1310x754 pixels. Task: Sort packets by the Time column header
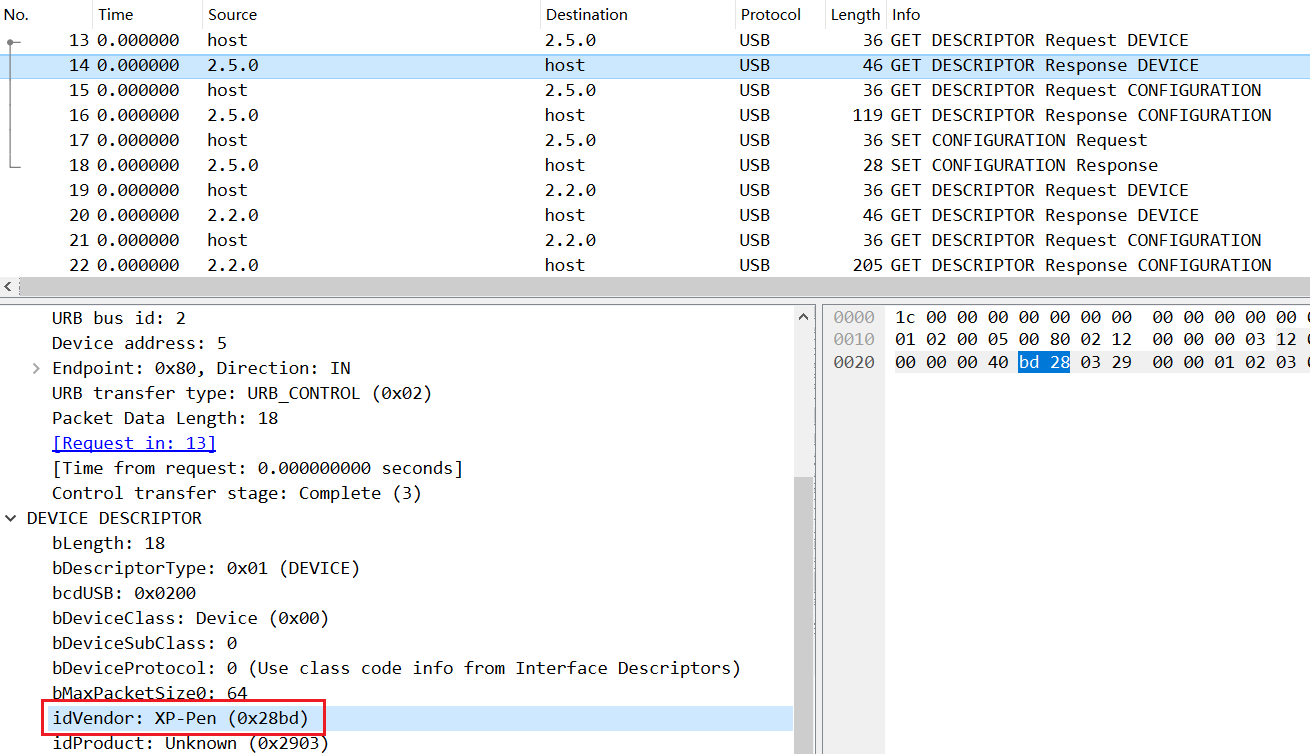click(x=148, y=14)
